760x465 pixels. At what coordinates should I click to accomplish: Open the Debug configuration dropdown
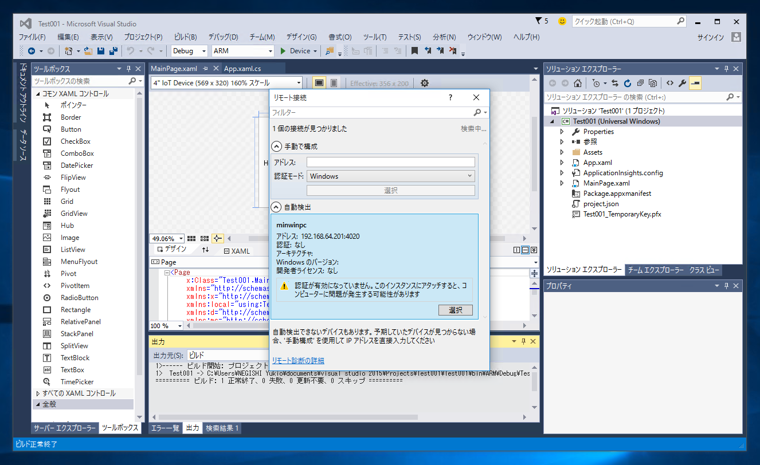click(189, 51)
